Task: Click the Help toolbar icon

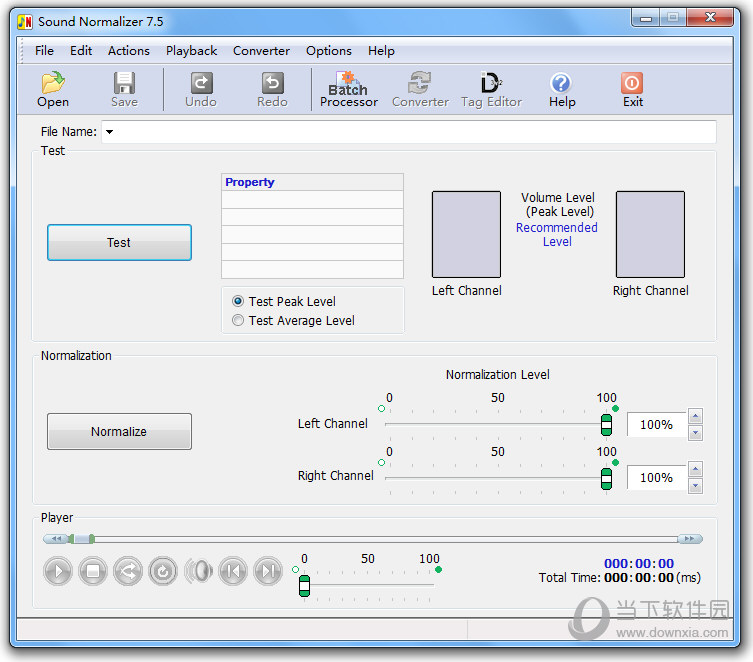Action: 562,89
